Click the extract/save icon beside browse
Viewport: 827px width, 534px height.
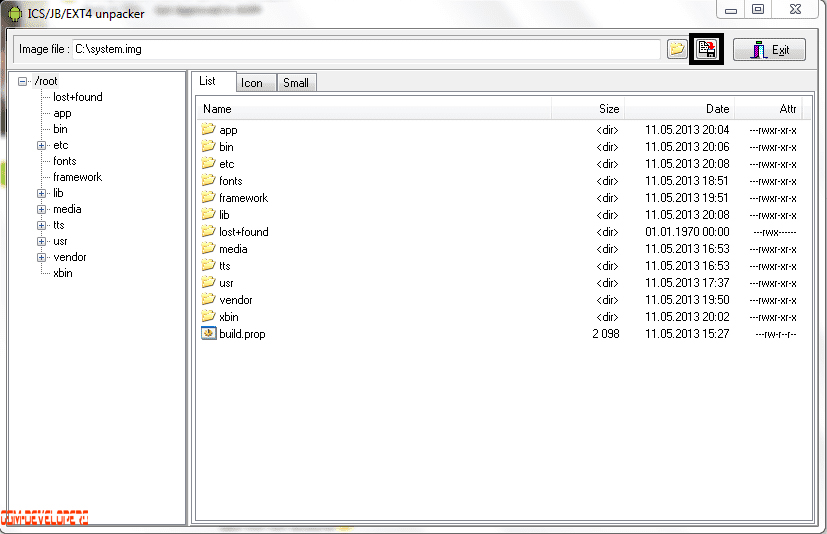707,50
